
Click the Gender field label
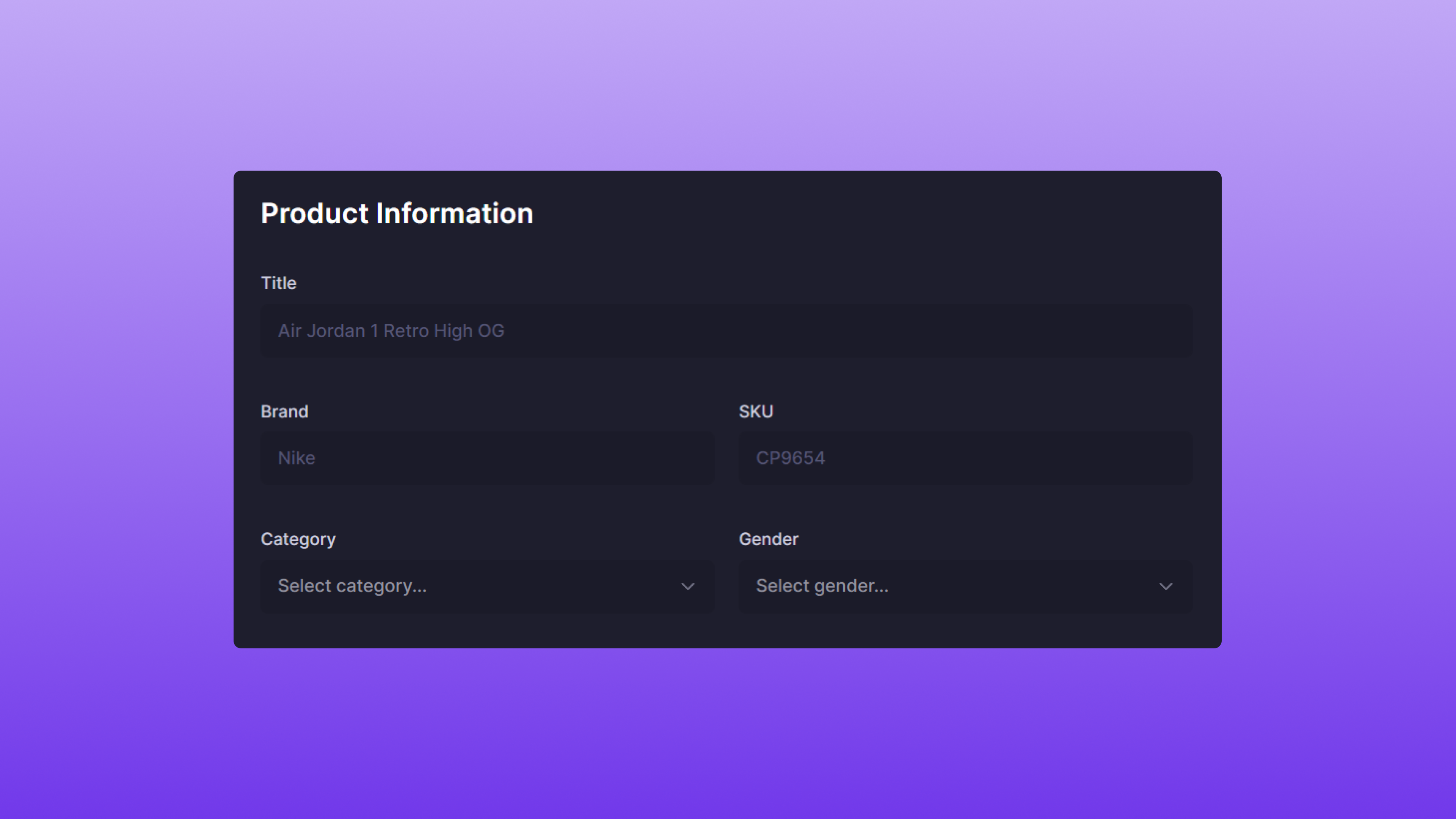[x=769, y=539]
